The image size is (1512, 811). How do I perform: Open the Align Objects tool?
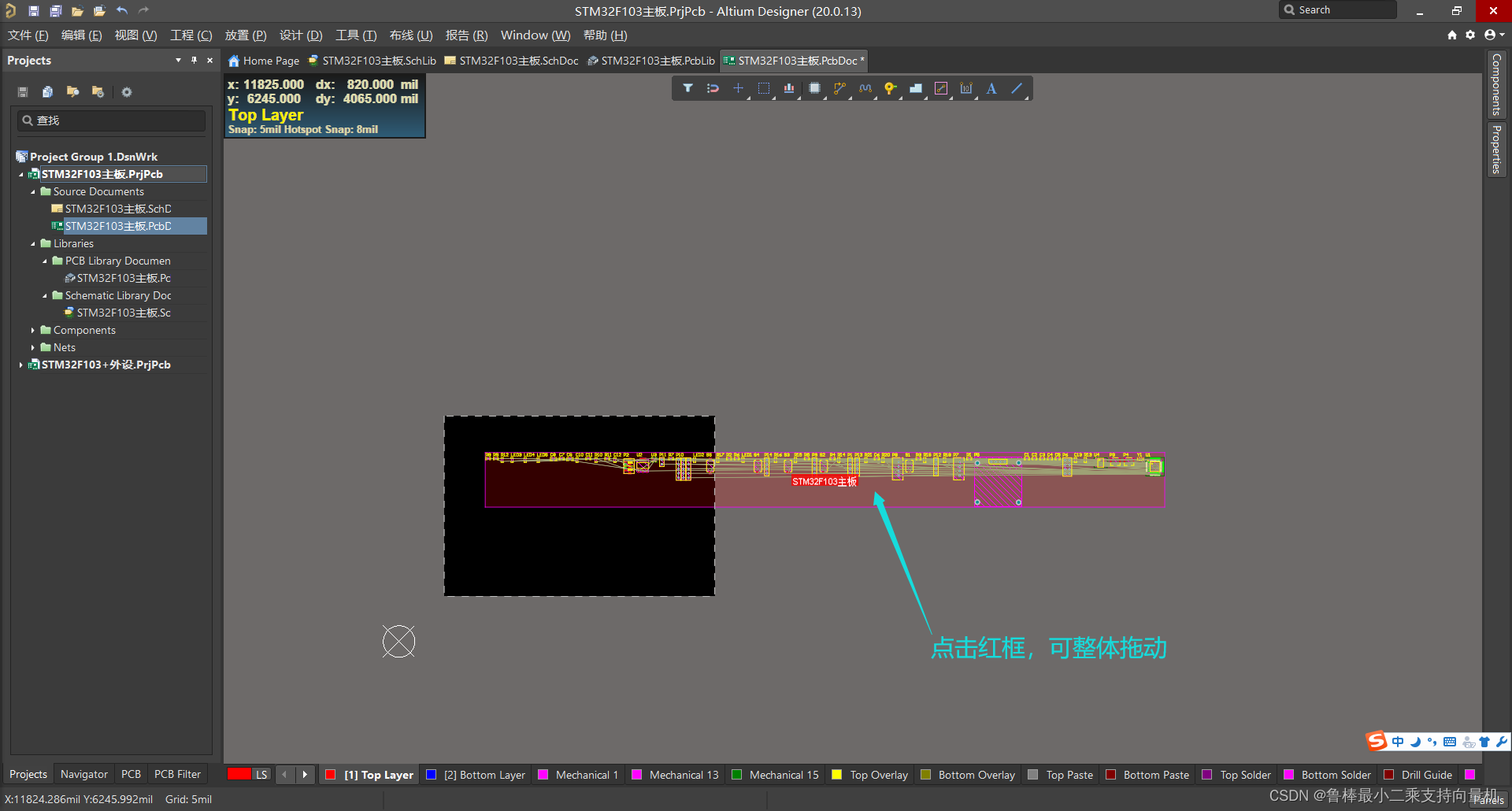click(x=789, y=88)
